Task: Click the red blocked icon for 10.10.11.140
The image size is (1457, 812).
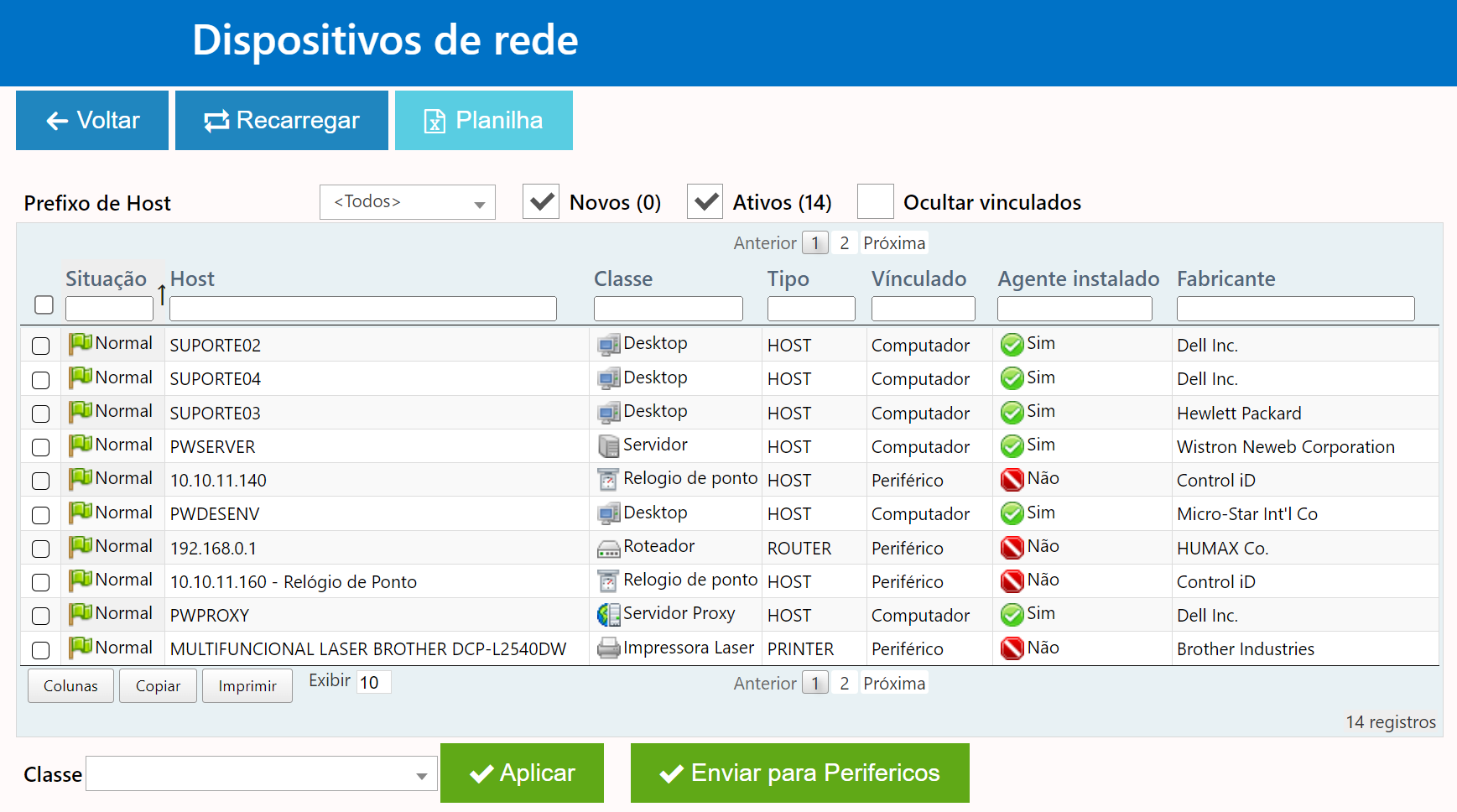Action: click(x=1012, y=479)
